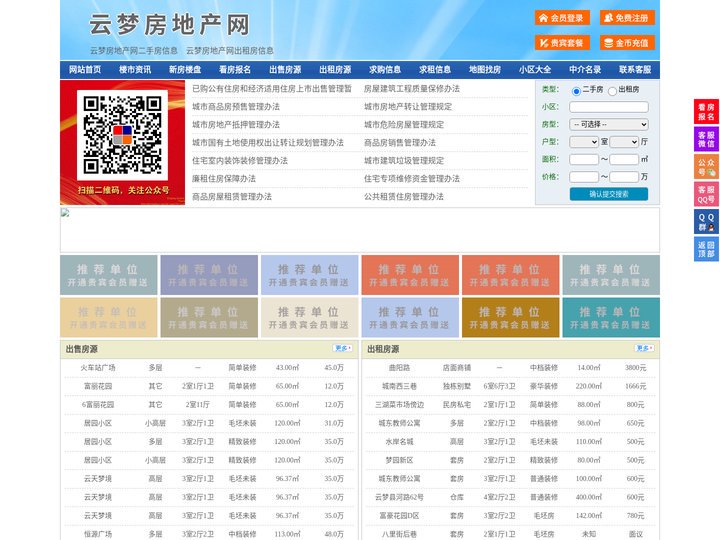Open 求租信息 navigation item
Image resolution: width=720 pixels, height=540 pixels.
(435, 70)
